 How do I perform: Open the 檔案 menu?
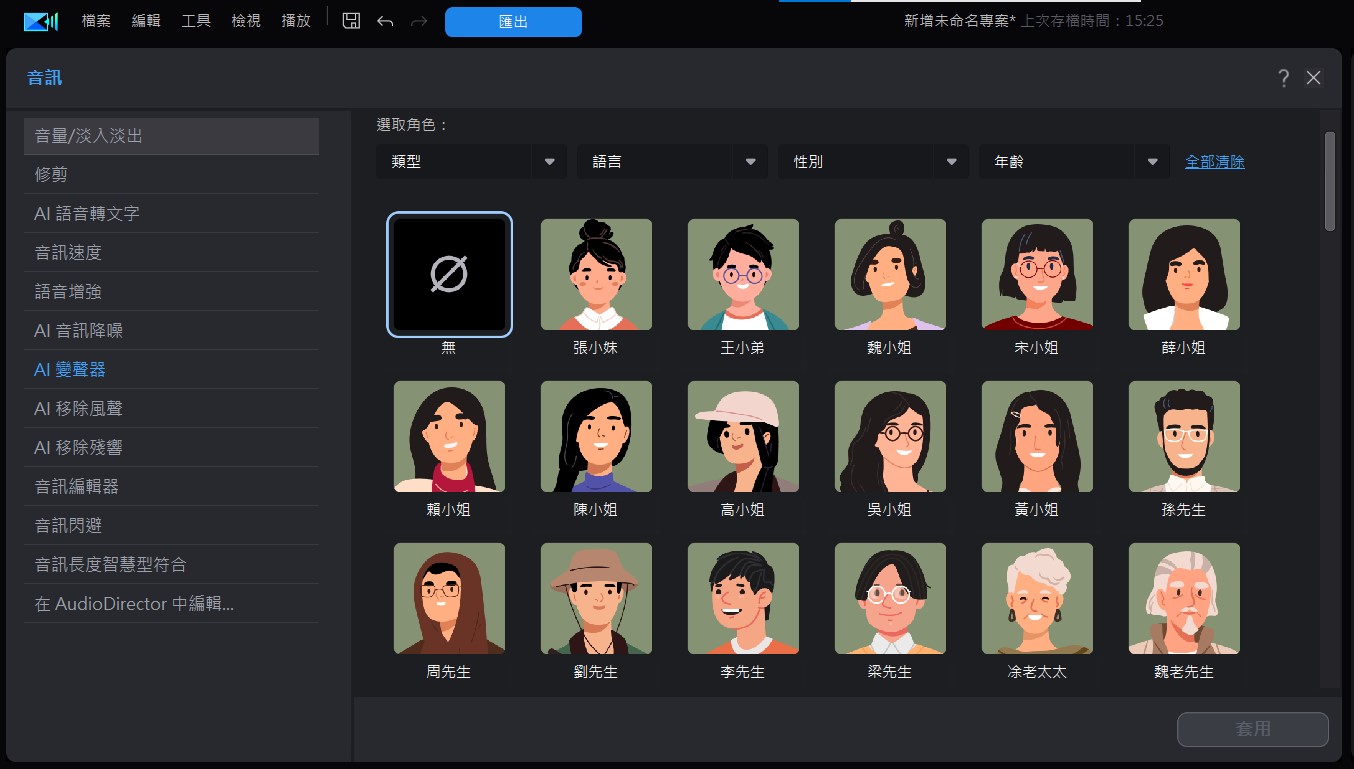tap(95, 21)
